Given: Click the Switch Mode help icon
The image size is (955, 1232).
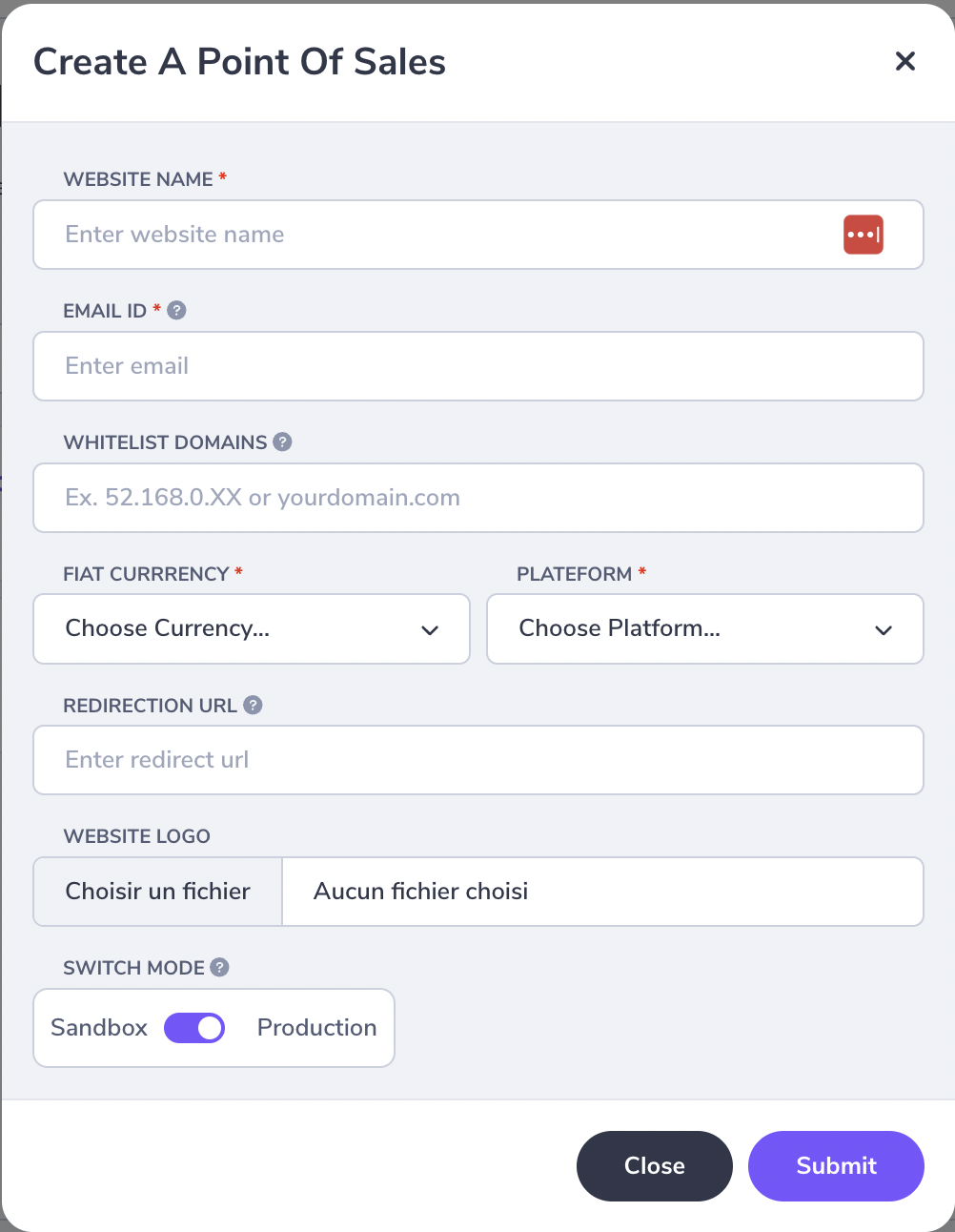Looking at the screenshot, I should 219,967.
